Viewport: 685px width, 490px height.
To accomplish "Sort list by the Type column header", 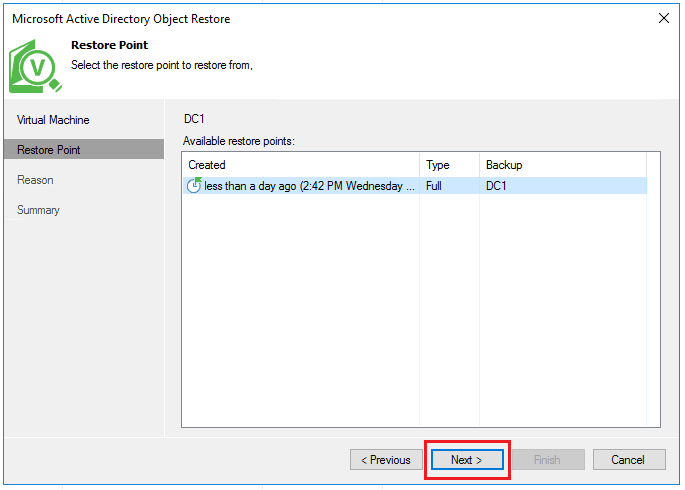I will (x=449, y=165).
